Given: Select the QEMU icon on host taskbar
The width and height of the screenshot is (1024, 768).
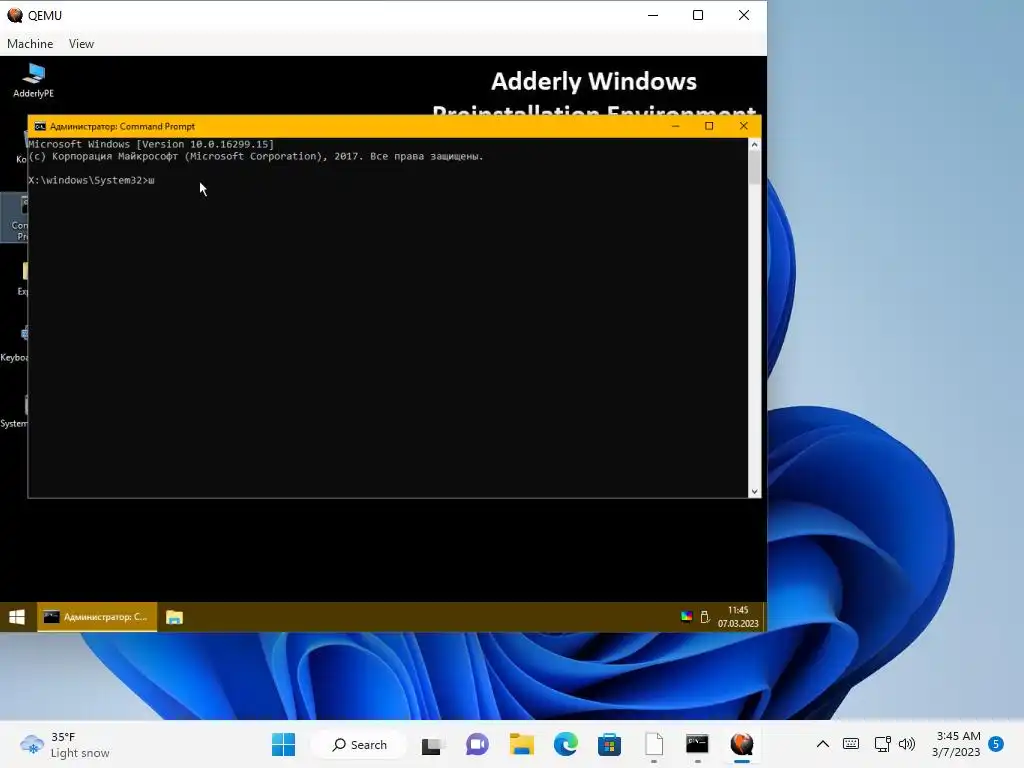Looking at the screenshot, I should coord(742,744).
